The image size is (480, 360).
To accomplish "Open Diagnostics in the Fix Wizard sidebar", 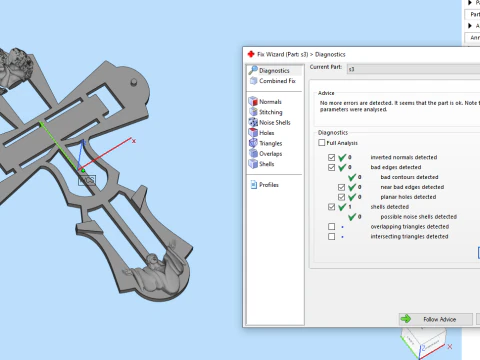I will point(274,70).
